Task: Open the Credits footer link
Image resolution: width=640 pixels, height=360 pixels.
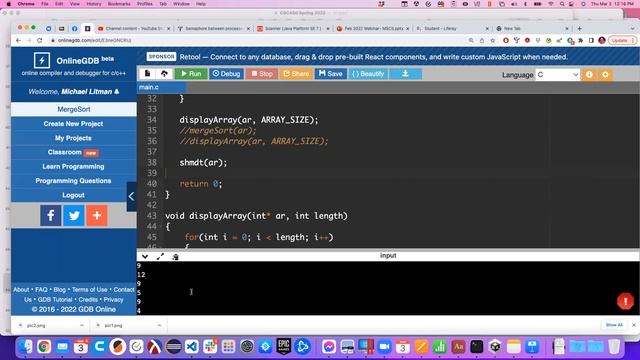Action: [x=88, y=300]
